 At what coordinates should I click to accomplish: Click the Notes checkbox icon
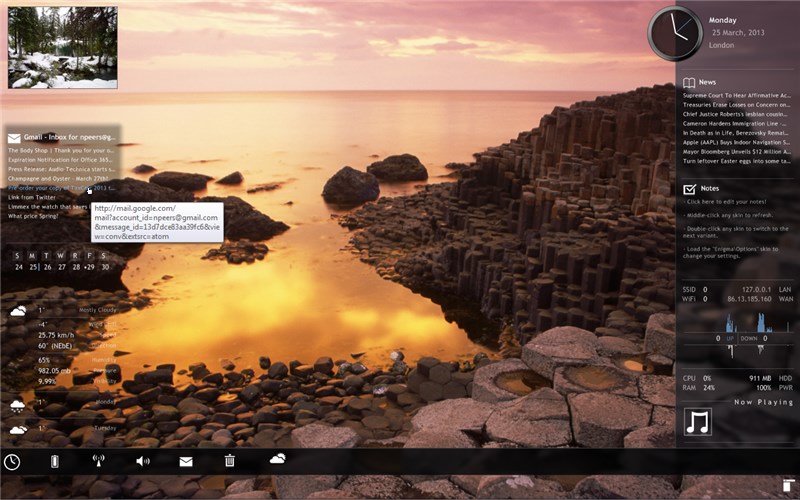[689, 188]
